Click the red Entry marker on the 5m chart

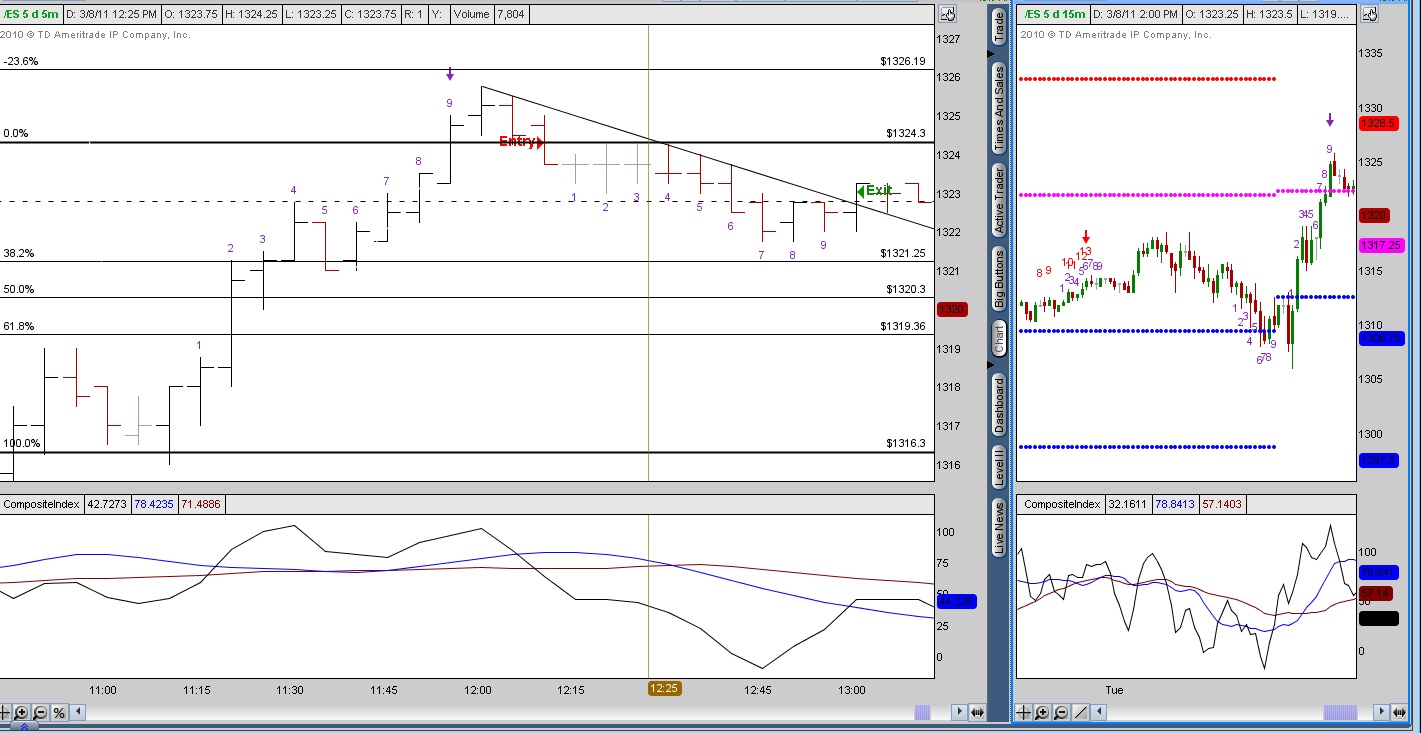[x=521, y=142]
